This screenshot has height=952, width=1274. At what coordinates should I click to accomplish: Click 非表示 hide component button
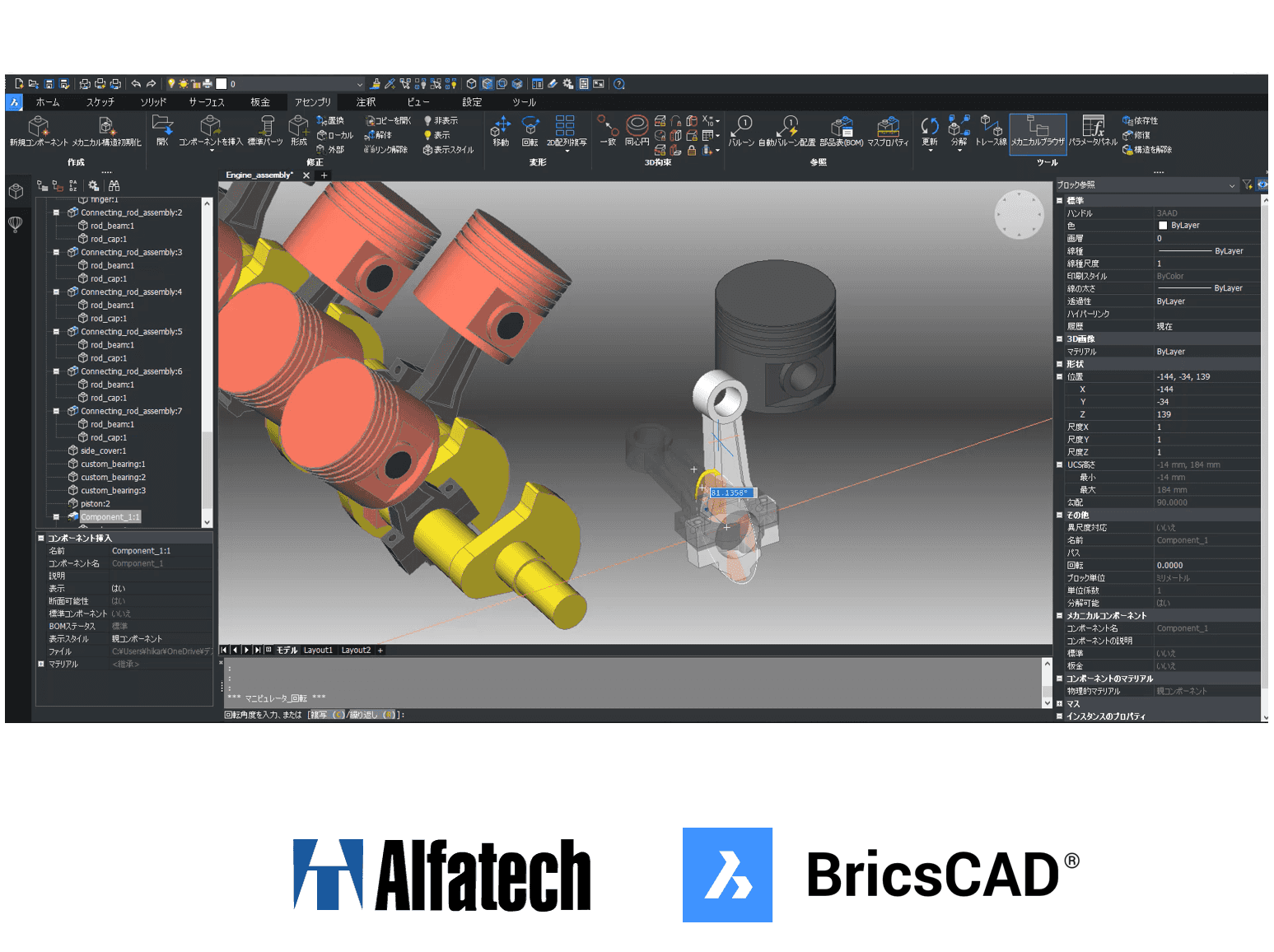[x=441, y=120]
